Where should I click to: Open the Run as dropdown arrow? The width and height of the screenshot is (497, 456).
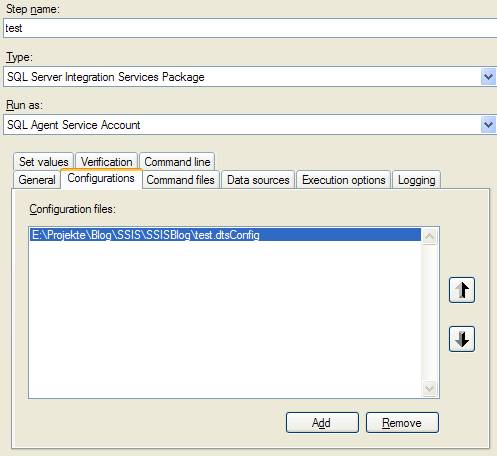(x=488, y=125)
